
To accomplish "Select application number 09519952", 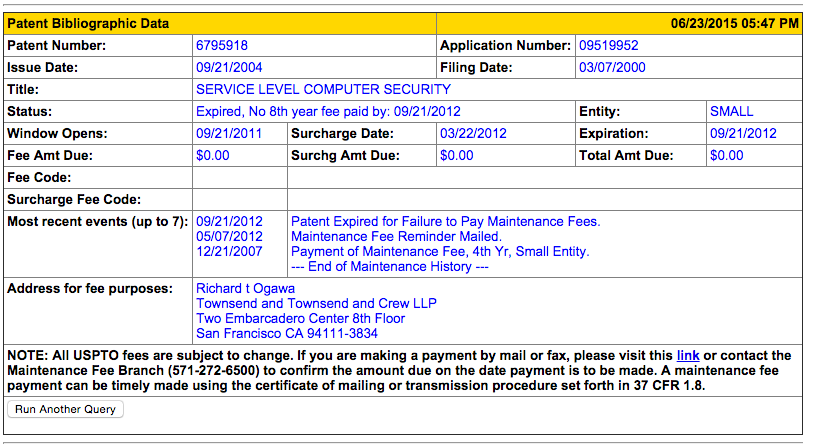I will click(608, 45).
